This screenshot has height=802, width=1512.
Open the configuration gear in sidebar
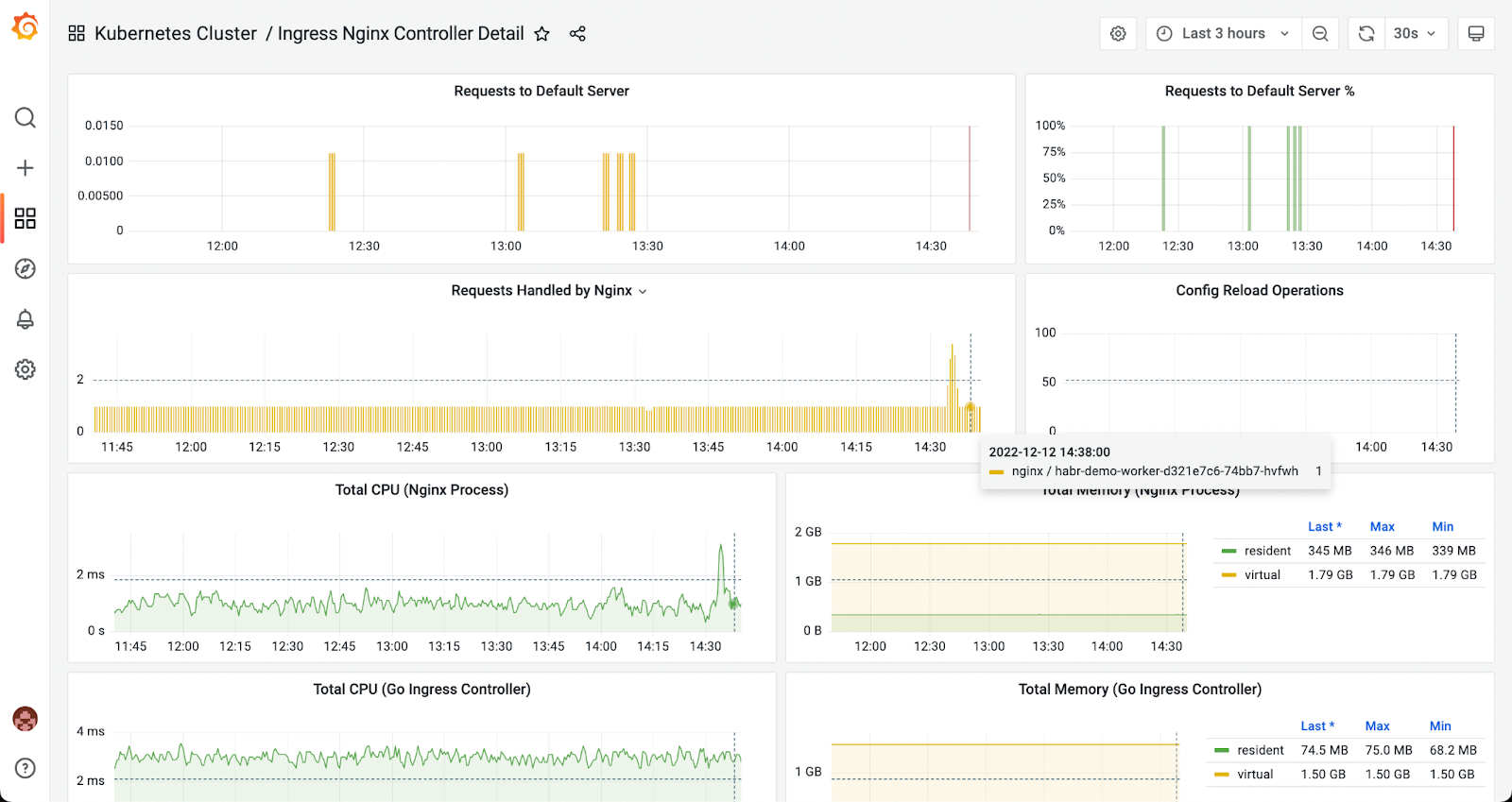26,369
